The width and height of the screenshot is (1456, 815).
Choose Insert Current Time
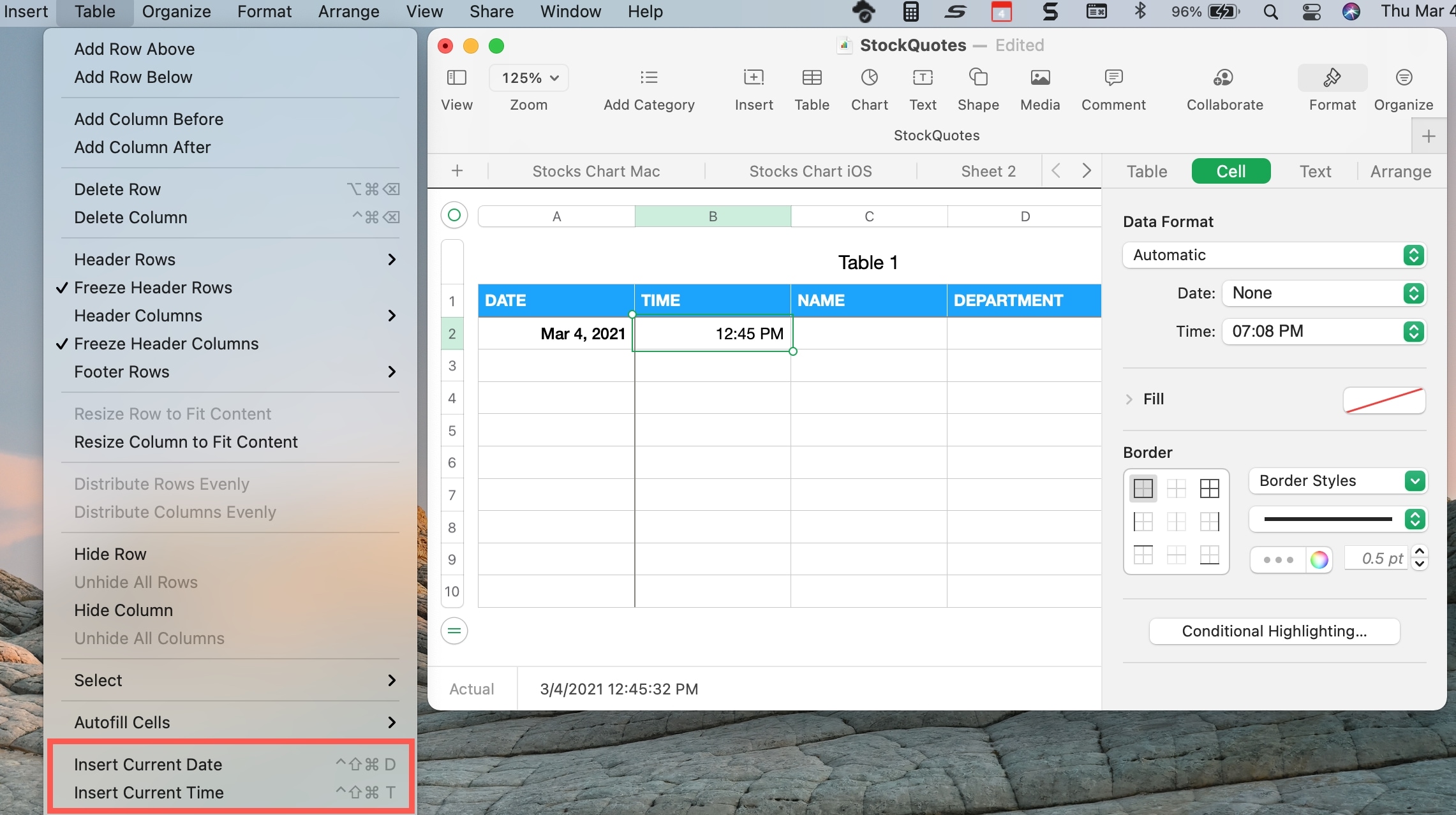point(230,793)
